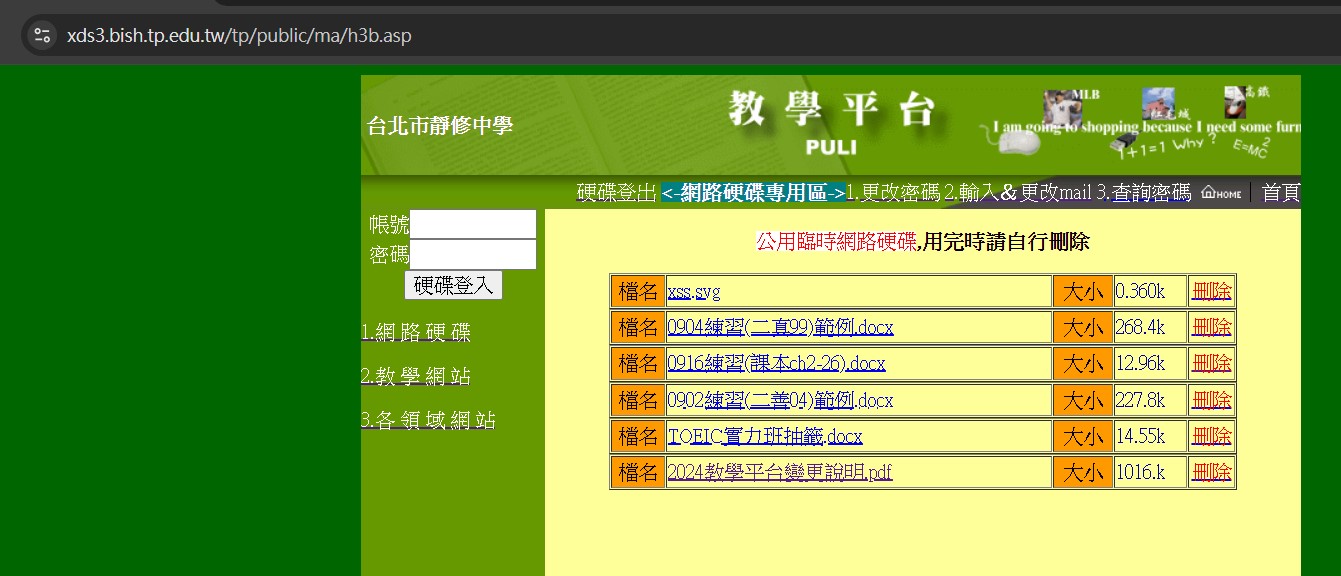
Task: Open 0904練習(二真99)範例.docx file
Action: [x=780, y=328]
